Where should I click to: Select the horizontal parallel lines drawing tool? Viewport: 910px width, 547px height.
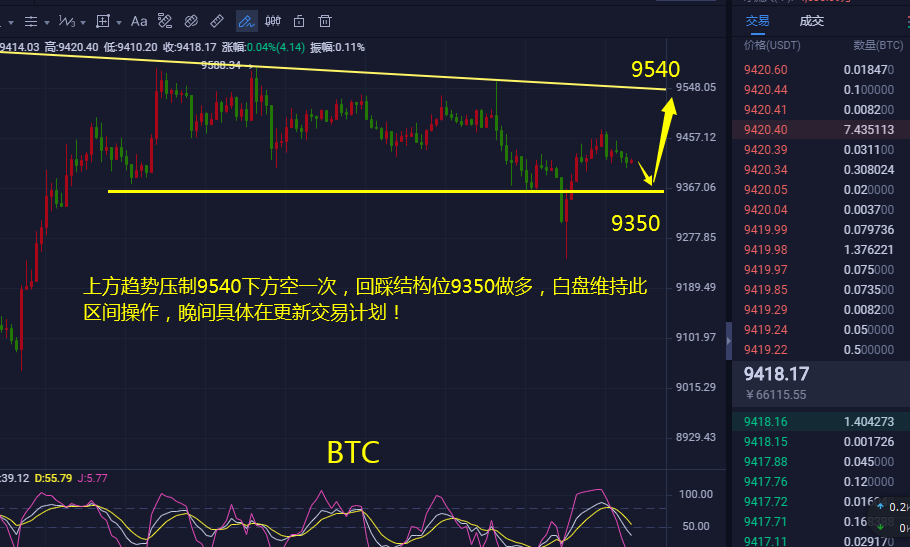[31, 21]
